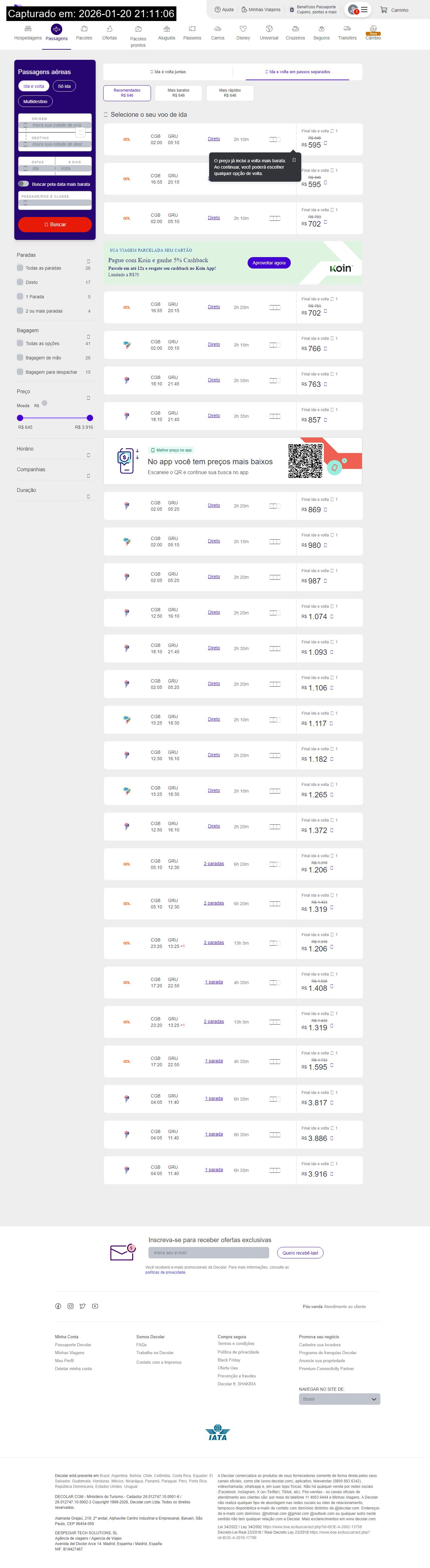
Task: Open the Hospedagens bed icon
Action: click(28, 29)
